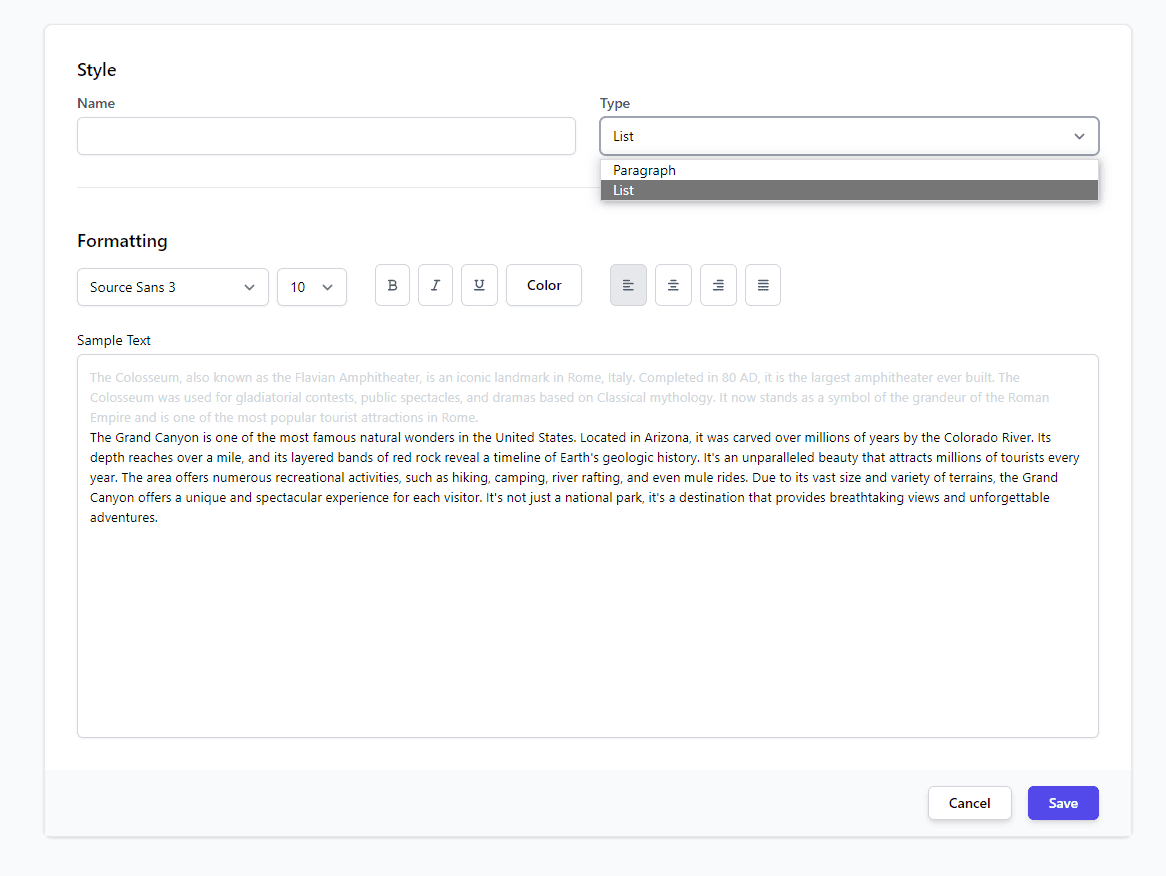The height and width of the screenshot is (876, 1166).
Task: Toggle underline formatting button
Action: (x=479, y=286)
